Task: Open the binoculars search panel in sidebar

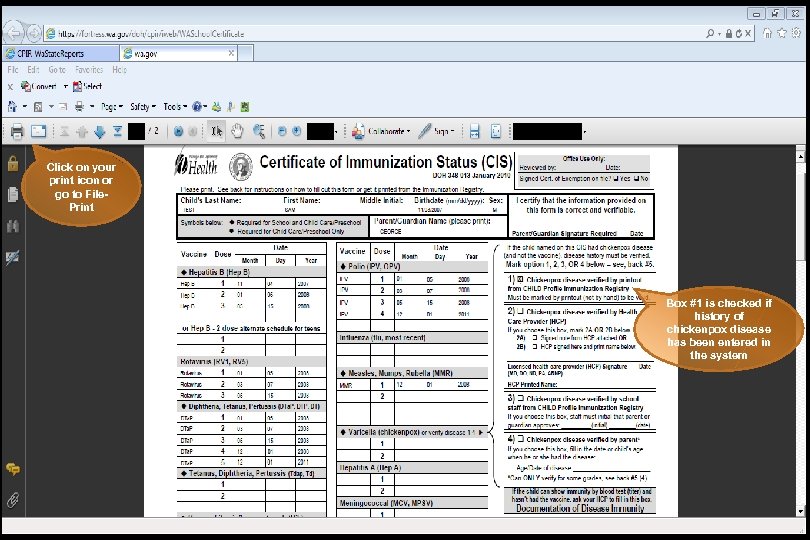Action: pos(13,226)
